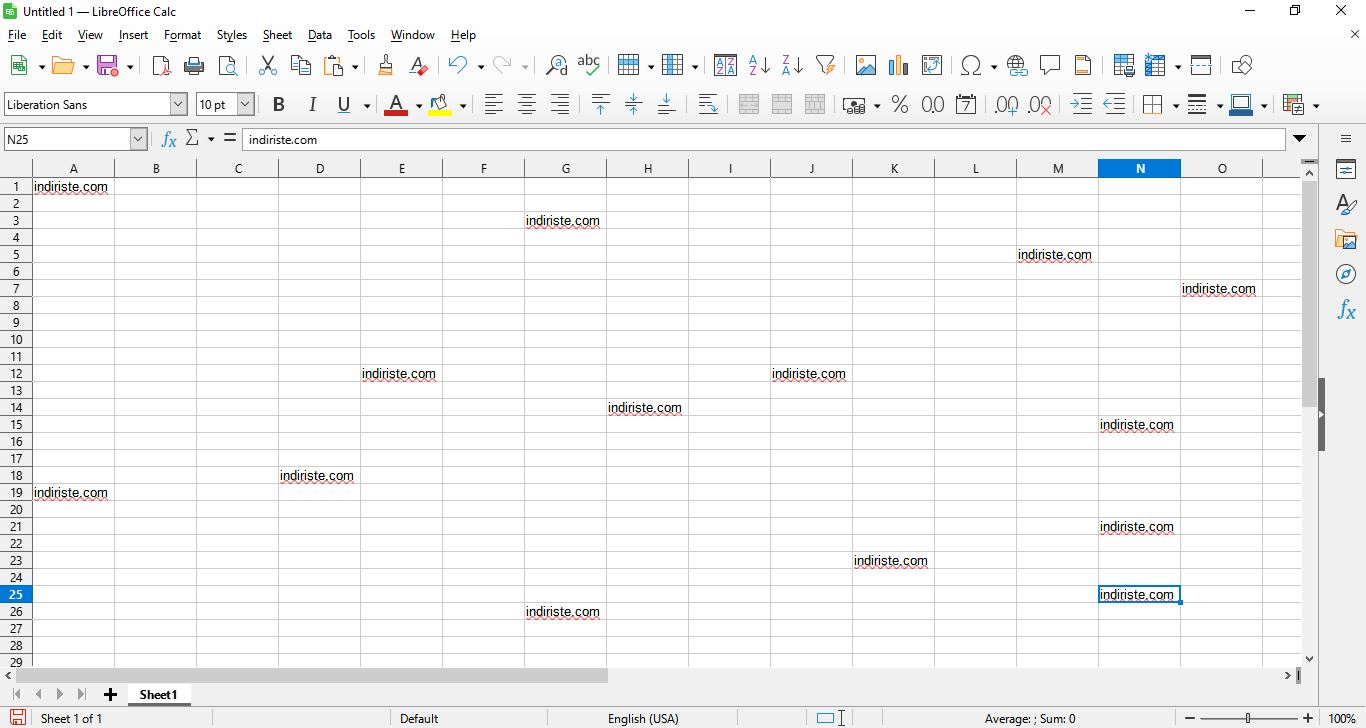Open the Format menu
This screenshot has width=1366, height=728.
tap(182, 35)
